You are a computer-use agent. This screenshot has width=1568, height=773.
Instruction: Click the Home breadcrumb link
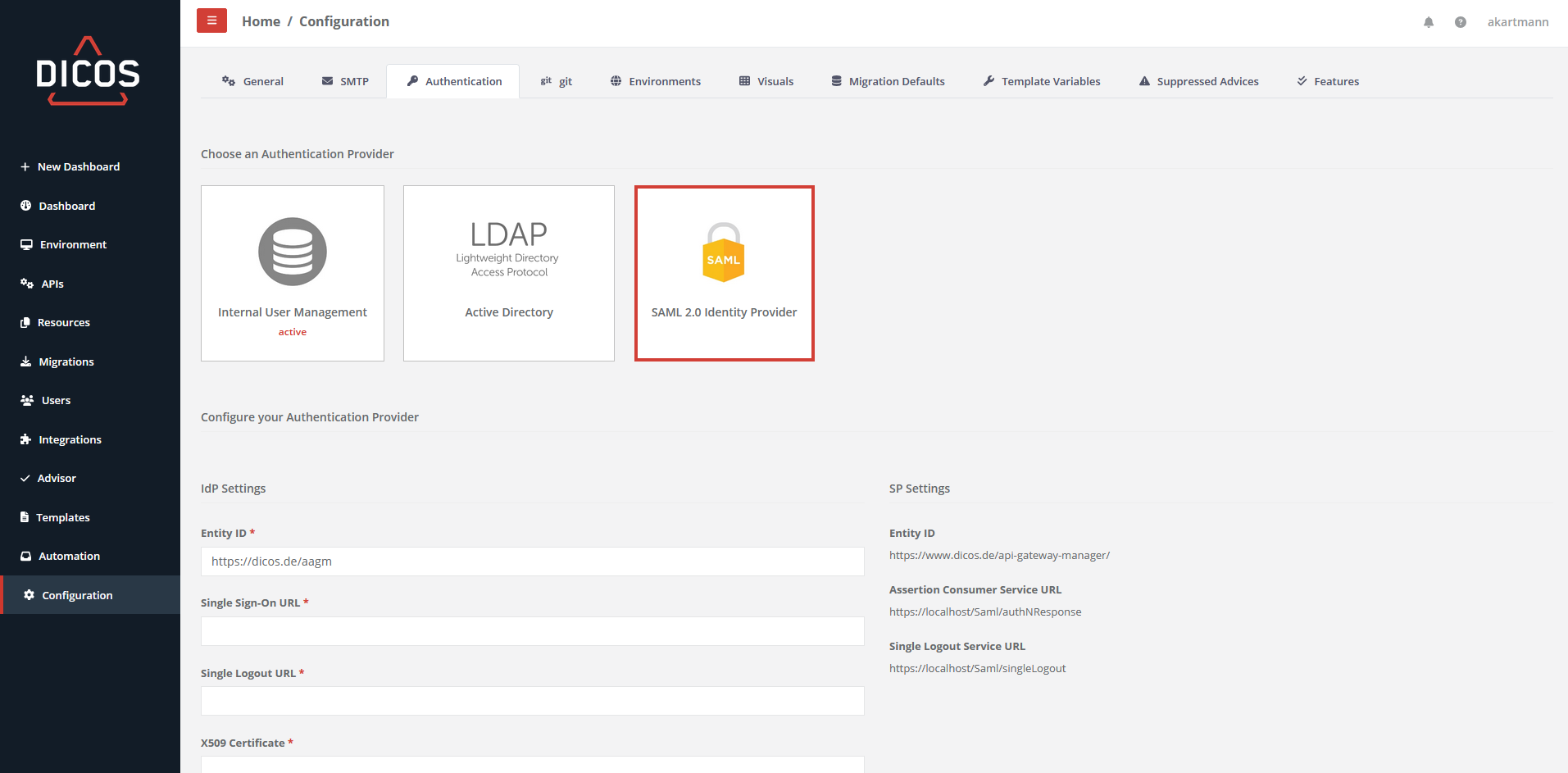pos(261,21)
